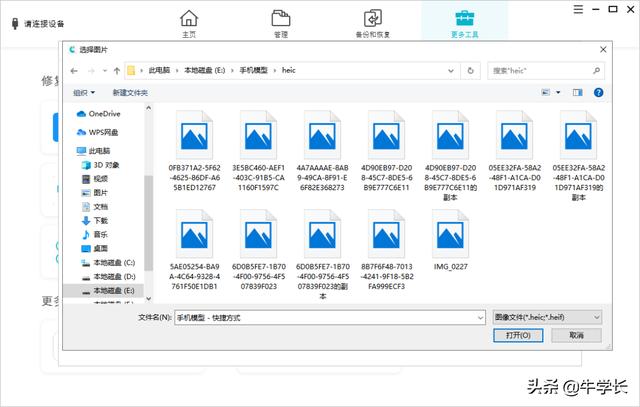Open the hamburger menu in the app title bar
Viewport: 640px width, 407px height.
point(578,9)
